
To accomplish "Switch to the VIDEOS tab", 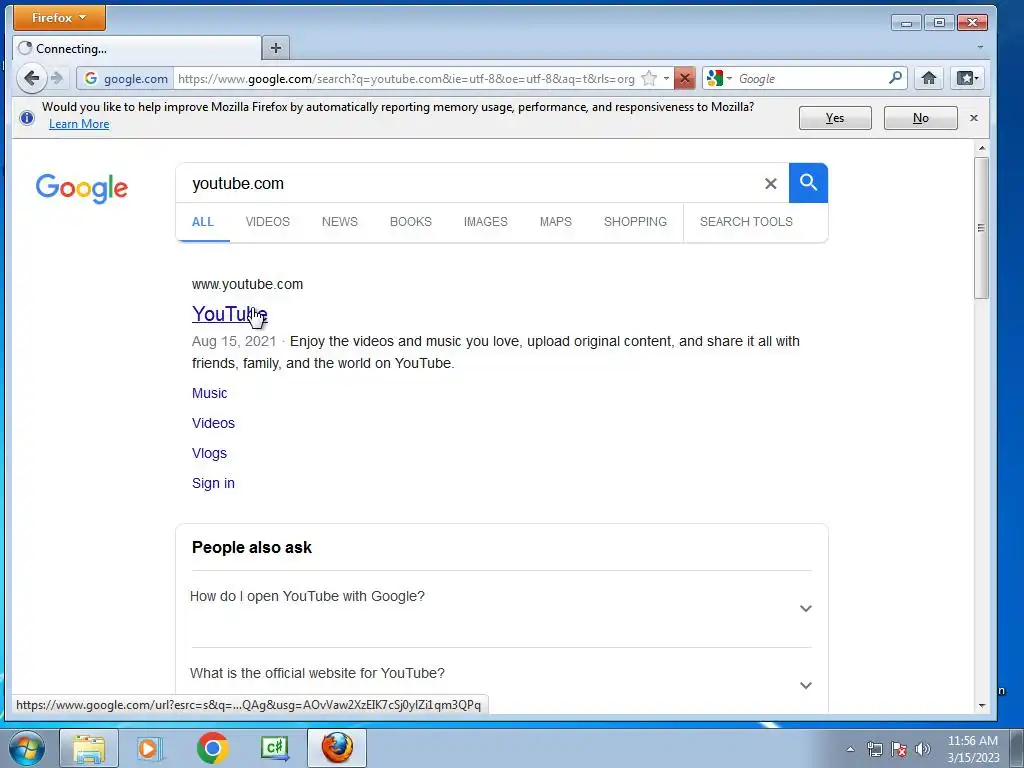I will 268,222.
